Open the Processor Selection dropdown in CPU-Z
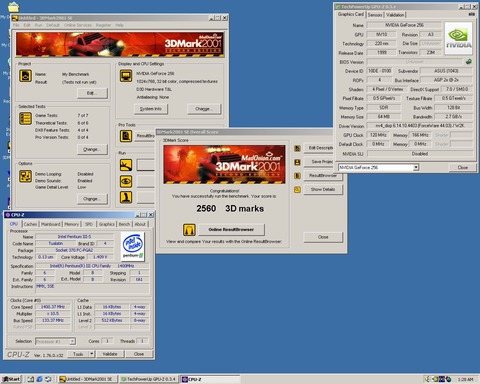 click(72, 341)
